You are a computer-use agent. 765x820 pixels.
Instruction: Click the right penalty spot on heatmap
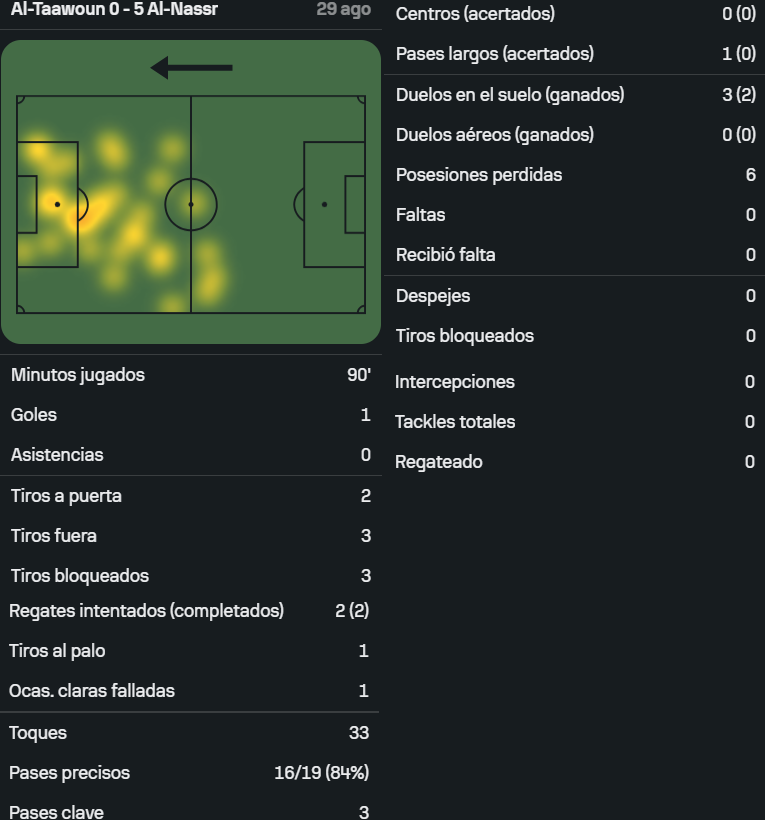point(325,204)
